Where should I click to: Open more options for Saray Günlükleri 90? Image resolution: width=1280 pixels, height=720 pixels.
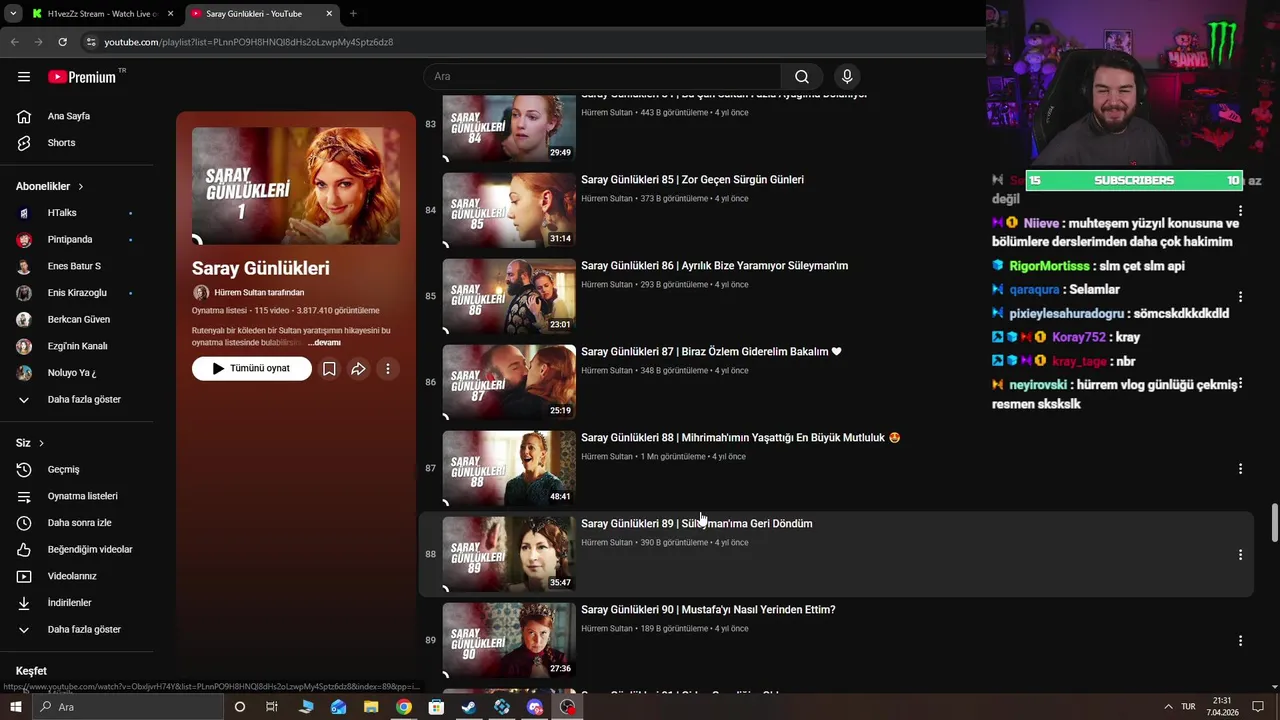(1240, 641)
